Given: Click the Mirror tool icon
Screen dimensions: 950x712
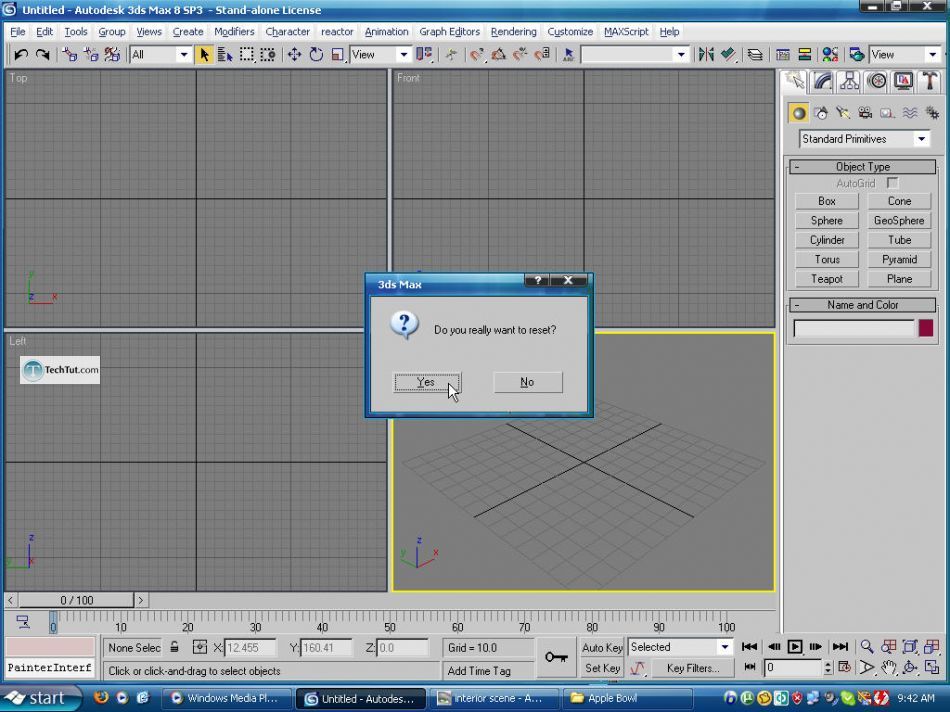Looking at the screenshot, I should [706, 55].
